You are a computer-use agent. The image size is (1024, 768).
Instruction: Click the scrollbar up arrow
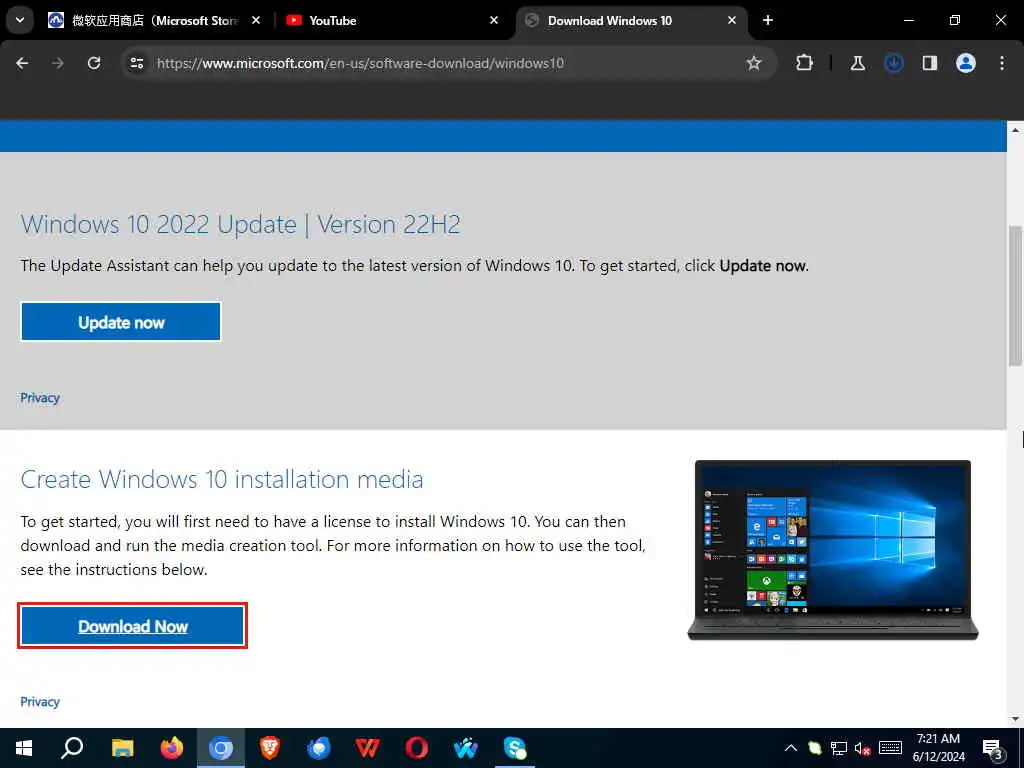1015,129
